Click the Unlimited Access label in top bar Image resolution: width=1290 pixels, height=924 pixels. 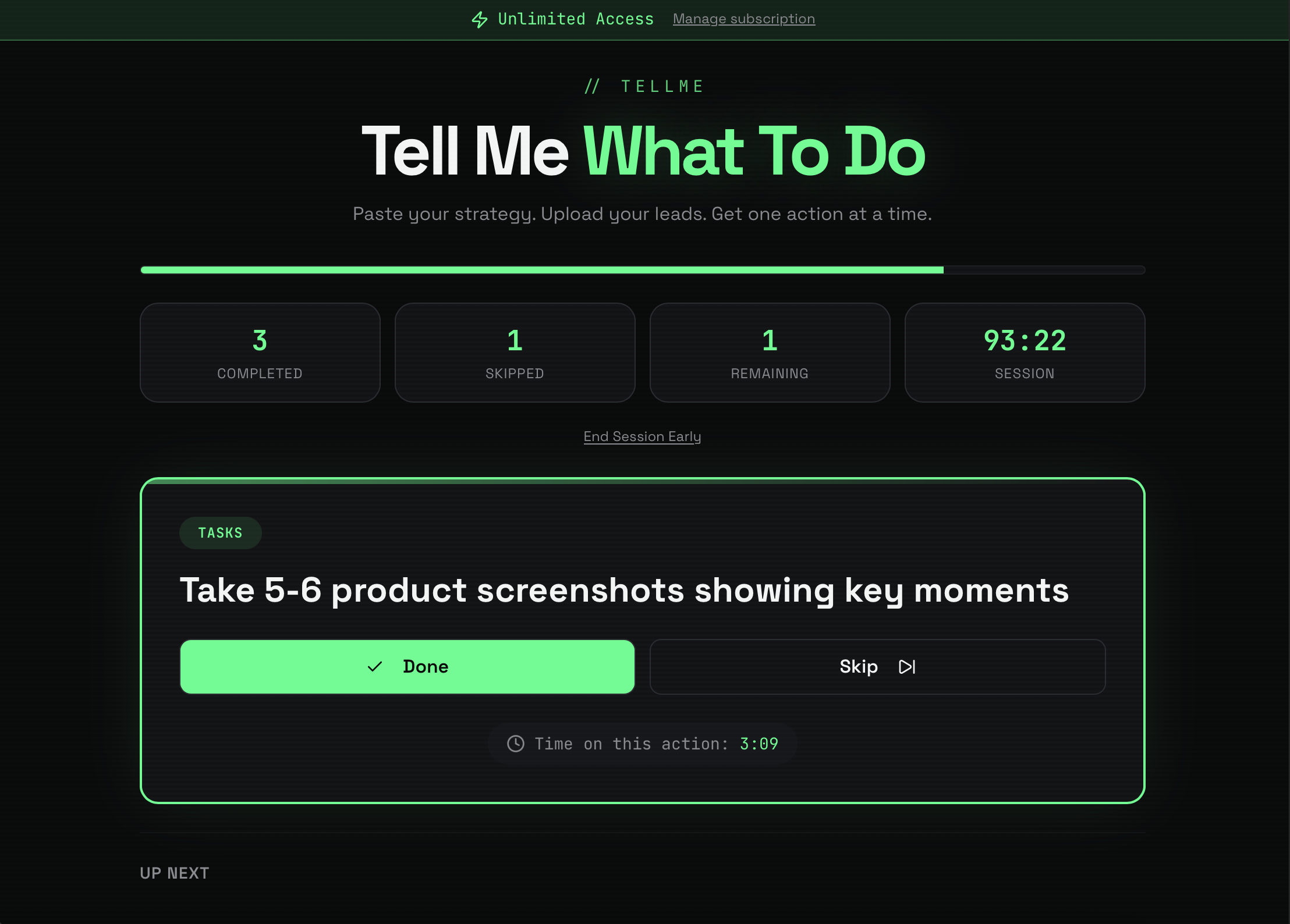click(x=575, y=19)
